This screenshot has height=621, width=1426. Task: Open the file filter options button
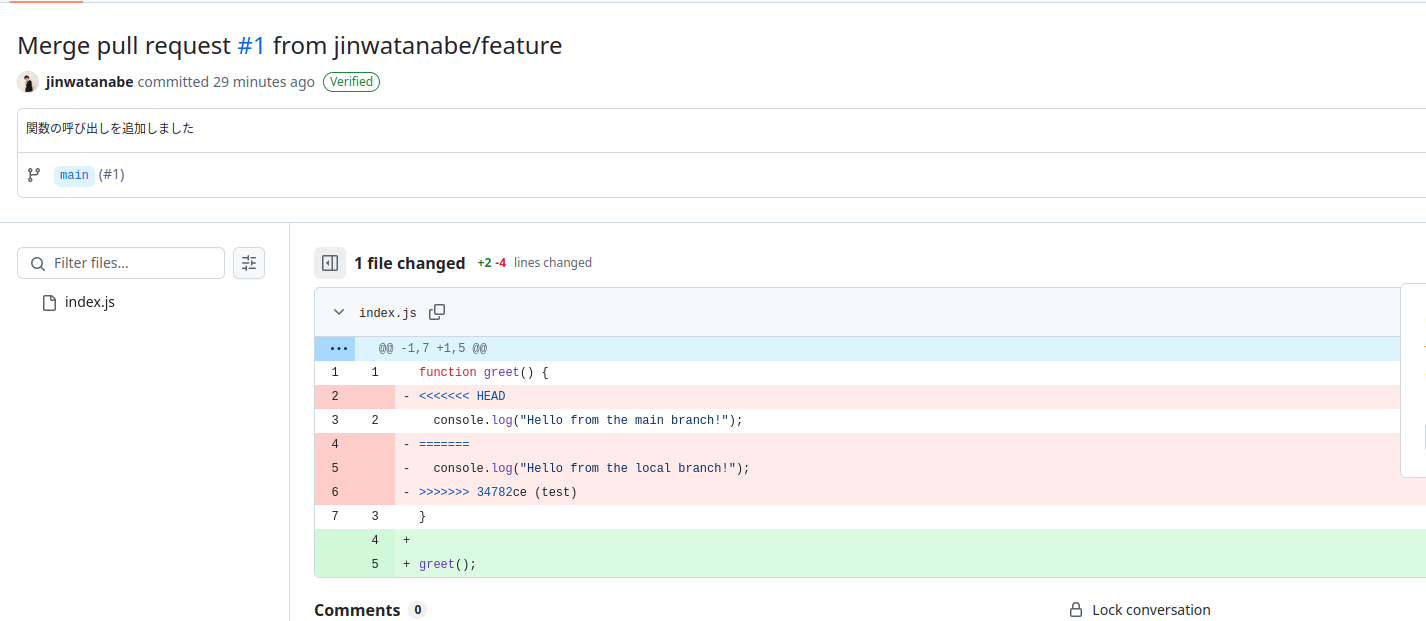click(249, 263)
